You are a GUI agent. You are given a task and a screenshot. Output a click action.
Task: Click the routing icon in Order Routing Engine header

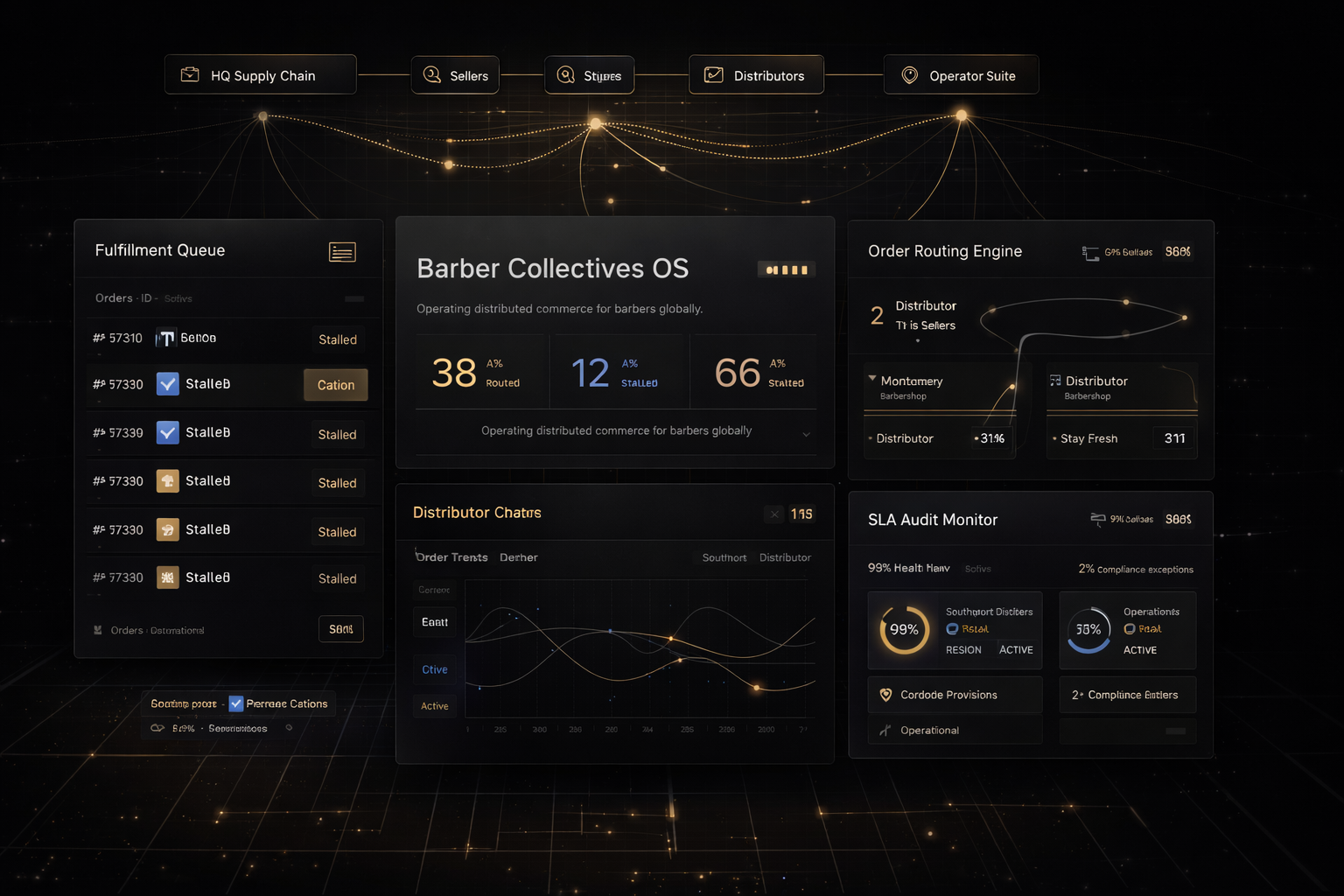[x=1090, y=251]
